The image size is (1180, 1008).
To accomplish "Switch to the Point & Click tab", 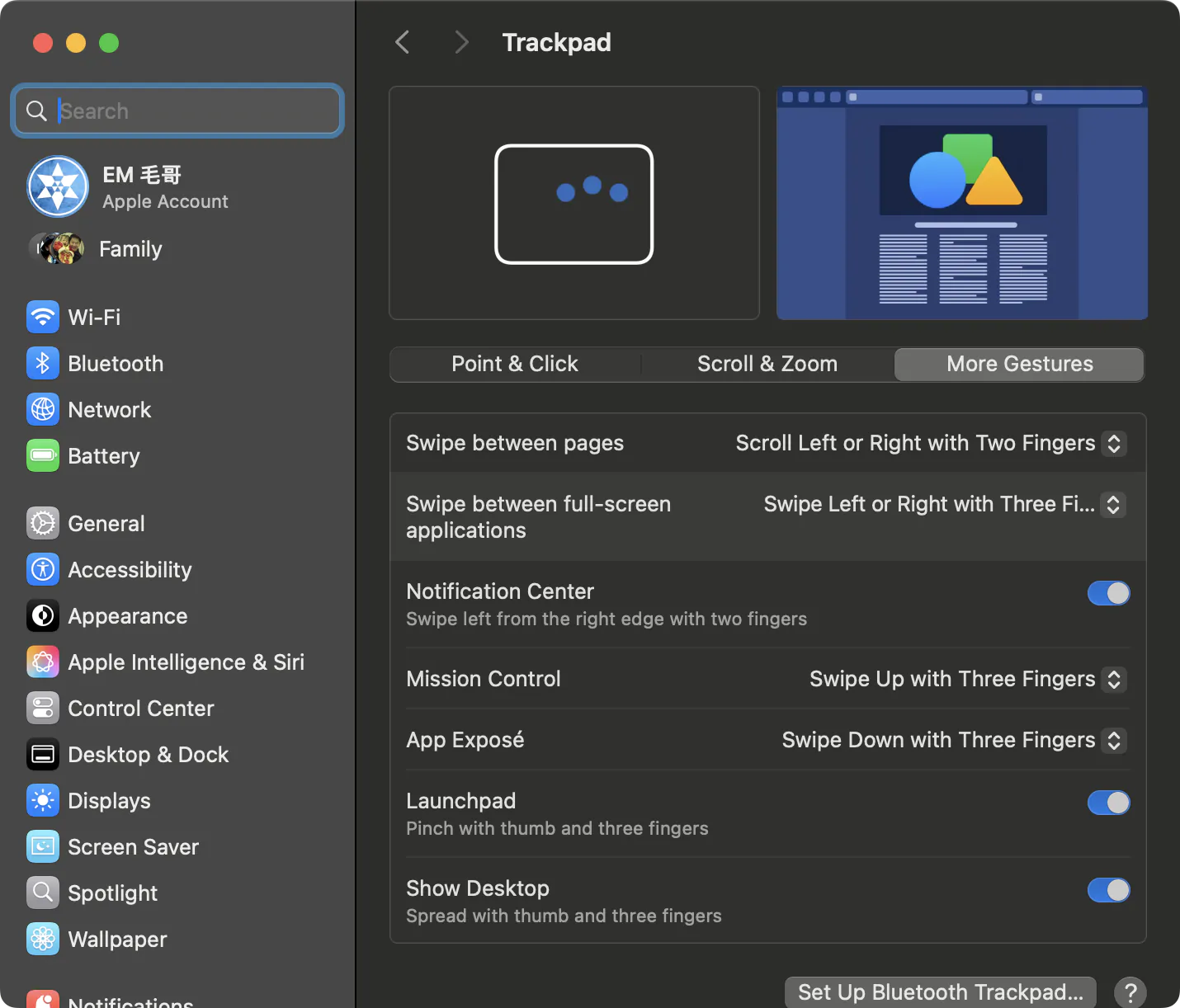I will tap(515, 364).
